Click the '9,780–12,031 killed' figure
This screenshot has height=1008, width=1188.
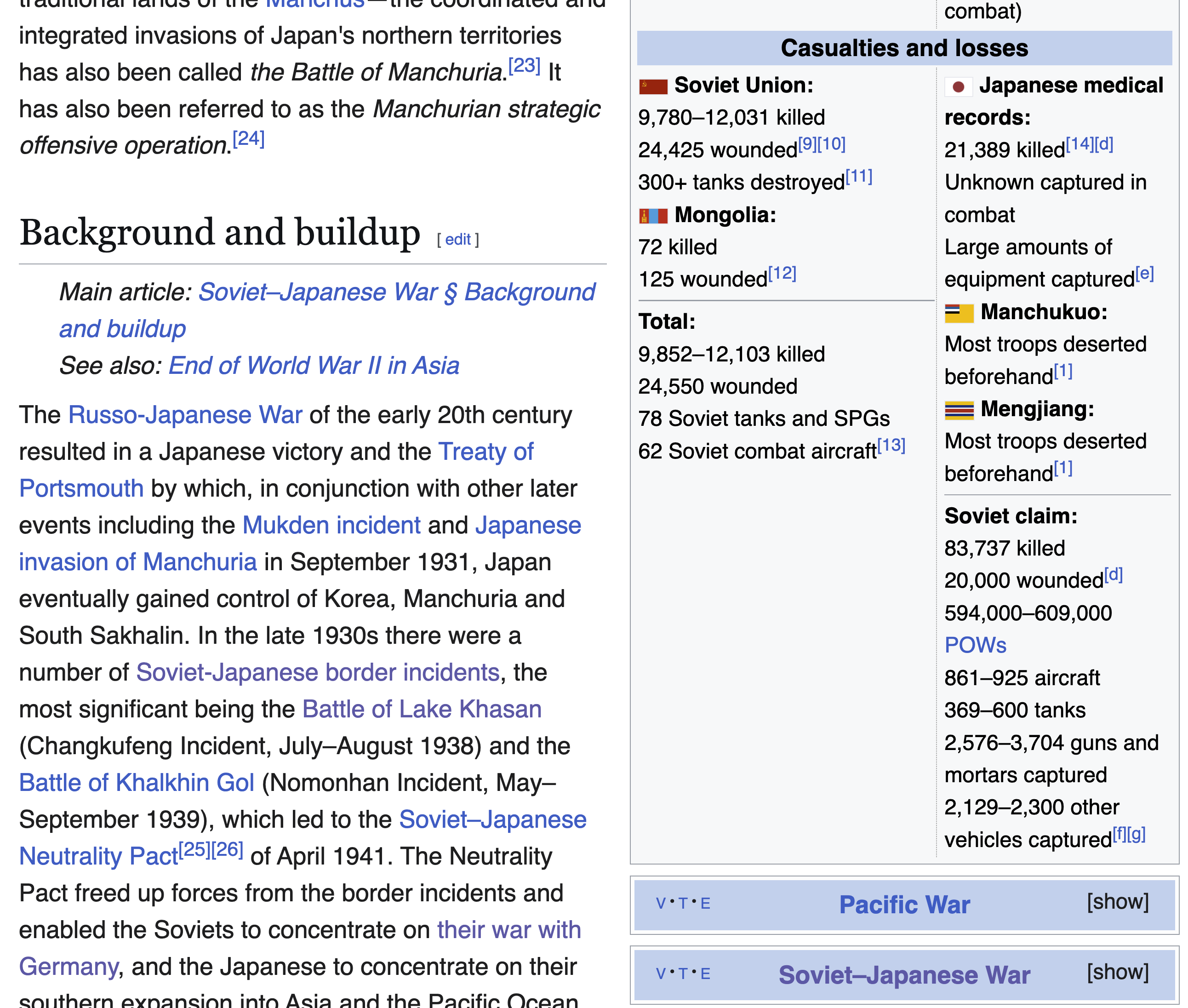[731, 118]
